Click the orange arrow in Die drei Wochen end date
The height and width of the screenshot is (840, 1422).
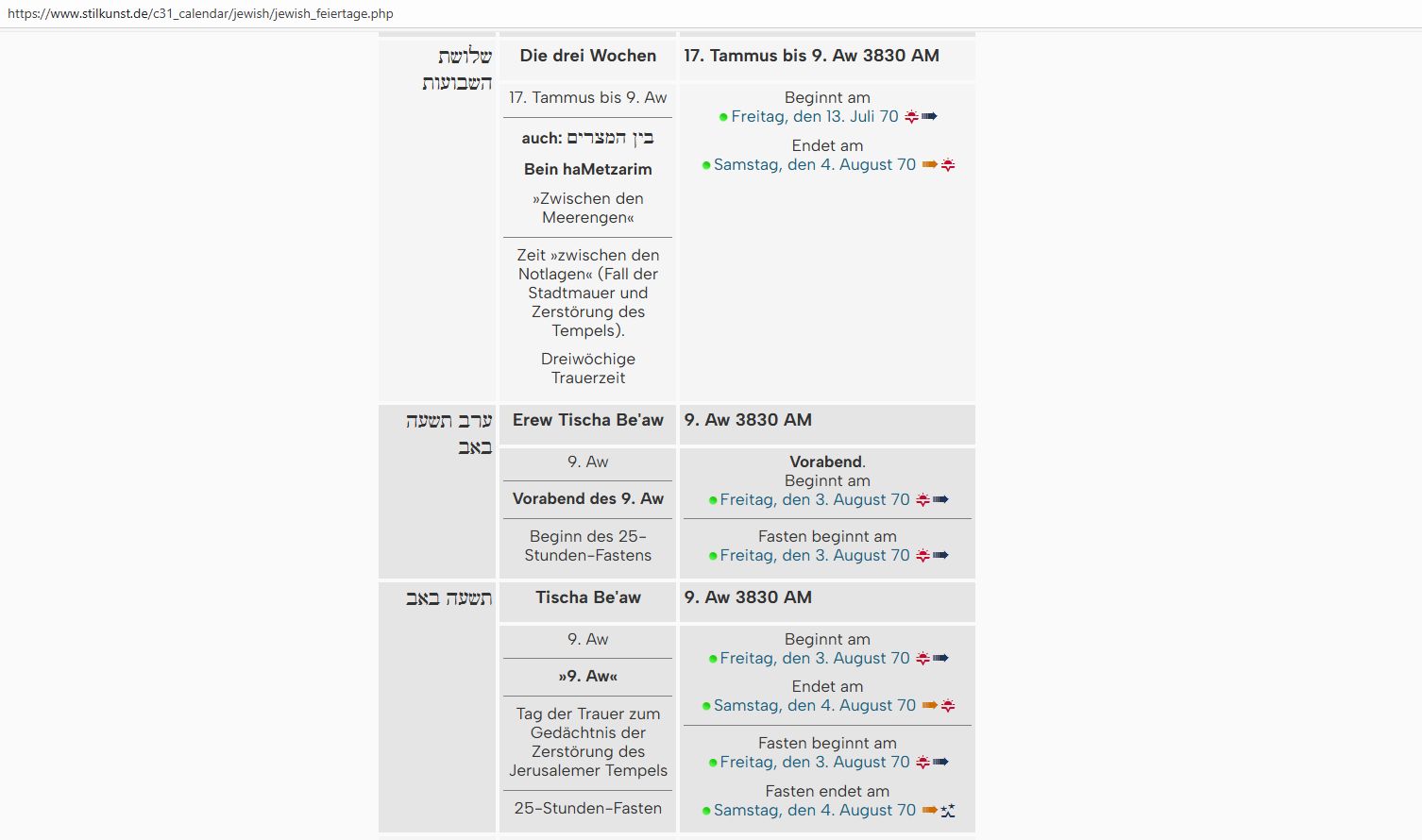[929, 165]
